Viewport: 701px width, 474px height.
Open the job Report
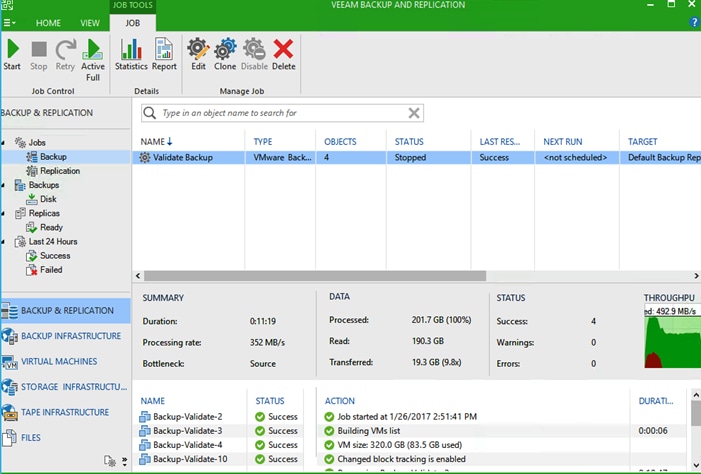pyautogui.click(x=164, y=55)
